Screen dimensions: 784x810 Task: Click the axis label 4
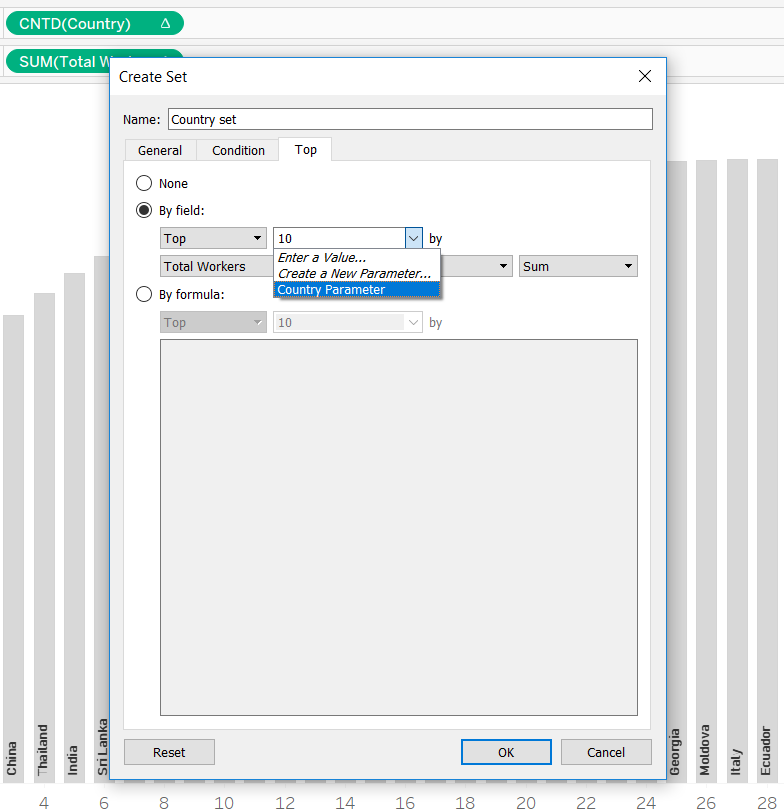pyautogui.click(x=44, y=802)
